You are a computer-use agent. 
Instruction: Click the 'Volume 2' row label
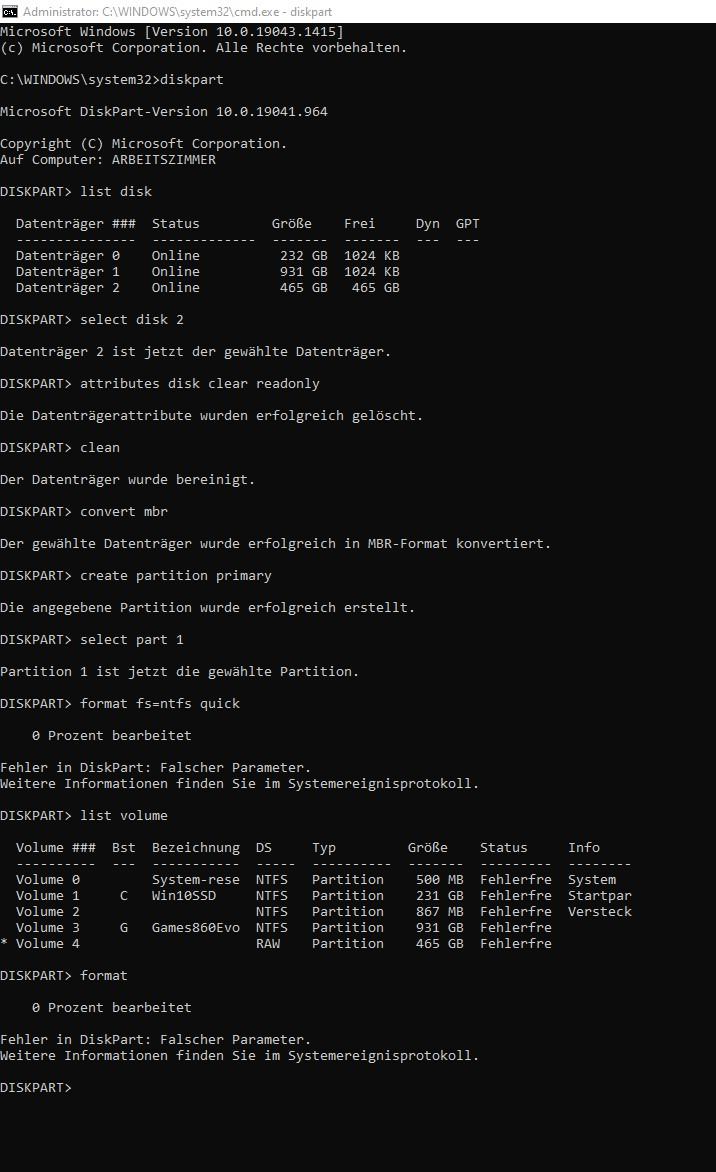point(48,912)
